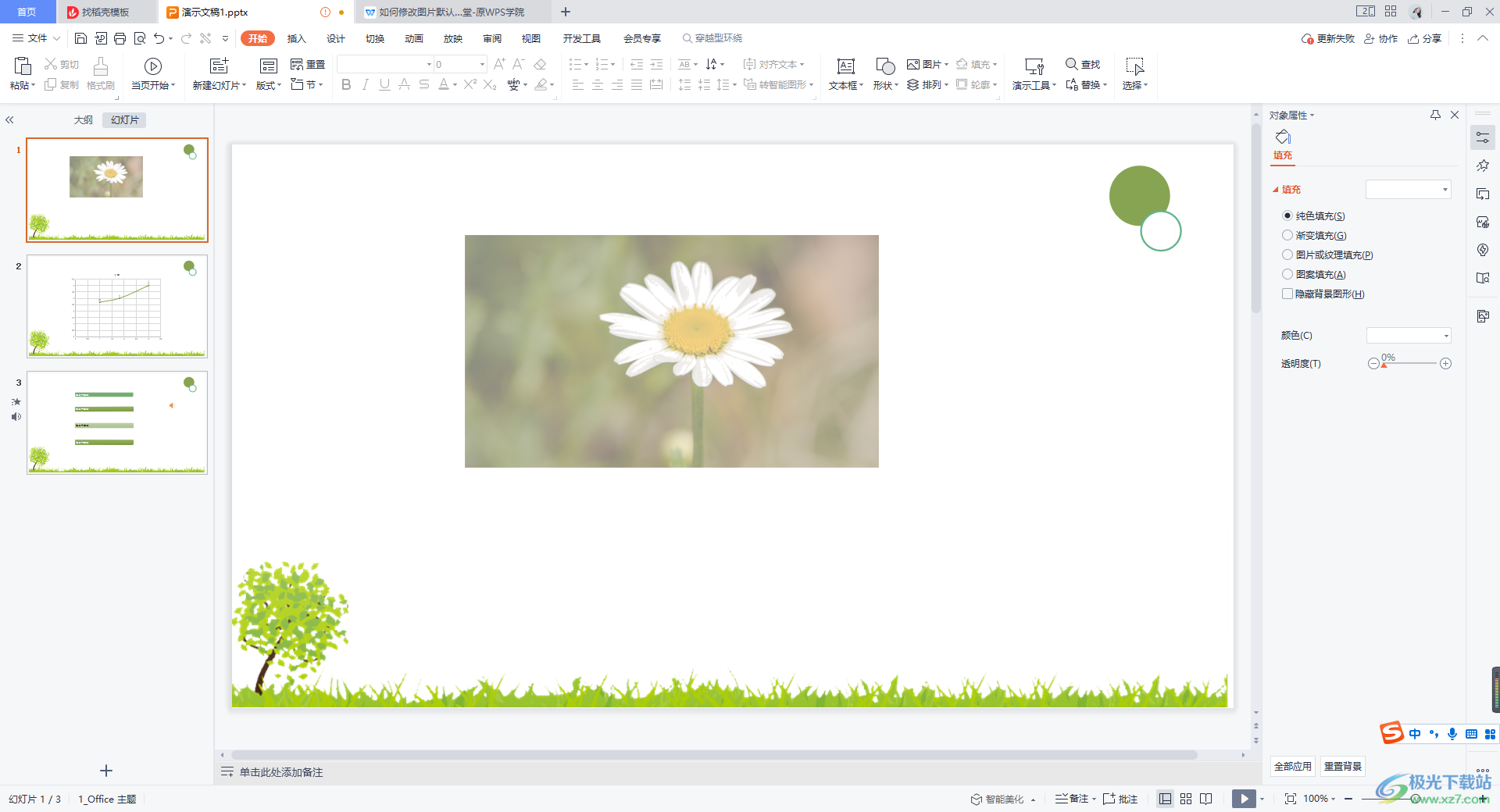
Task: Open the Review ribbon tab
Action: [491, 38]
